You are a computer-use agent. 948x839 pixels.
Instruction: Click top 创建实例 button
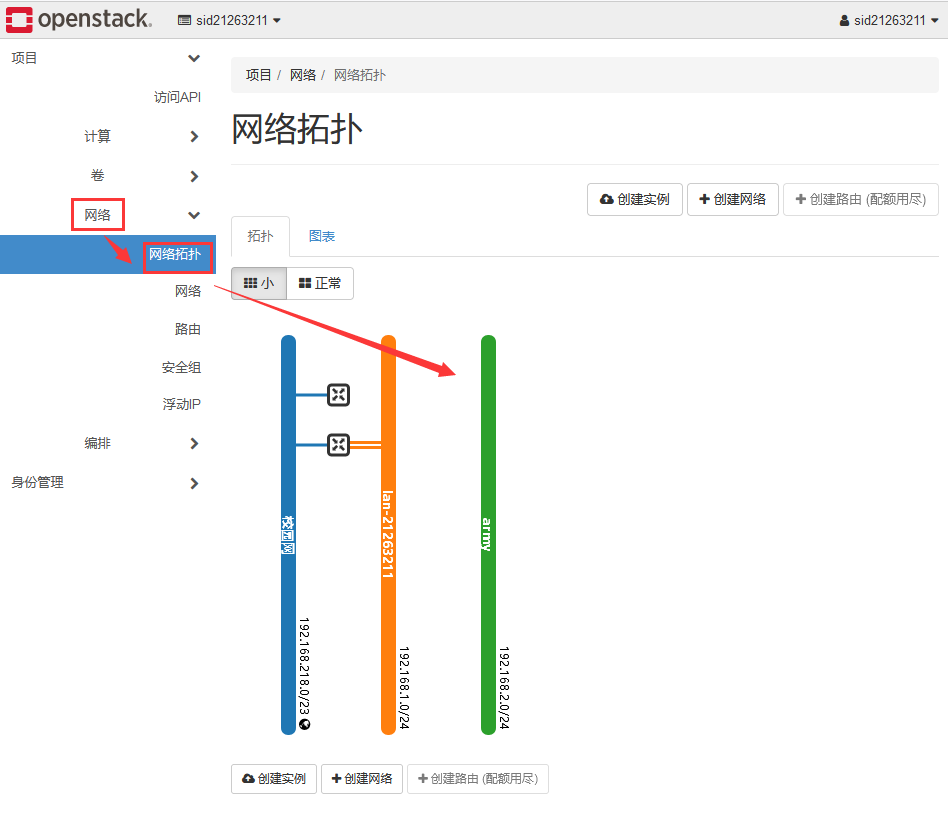634,199
